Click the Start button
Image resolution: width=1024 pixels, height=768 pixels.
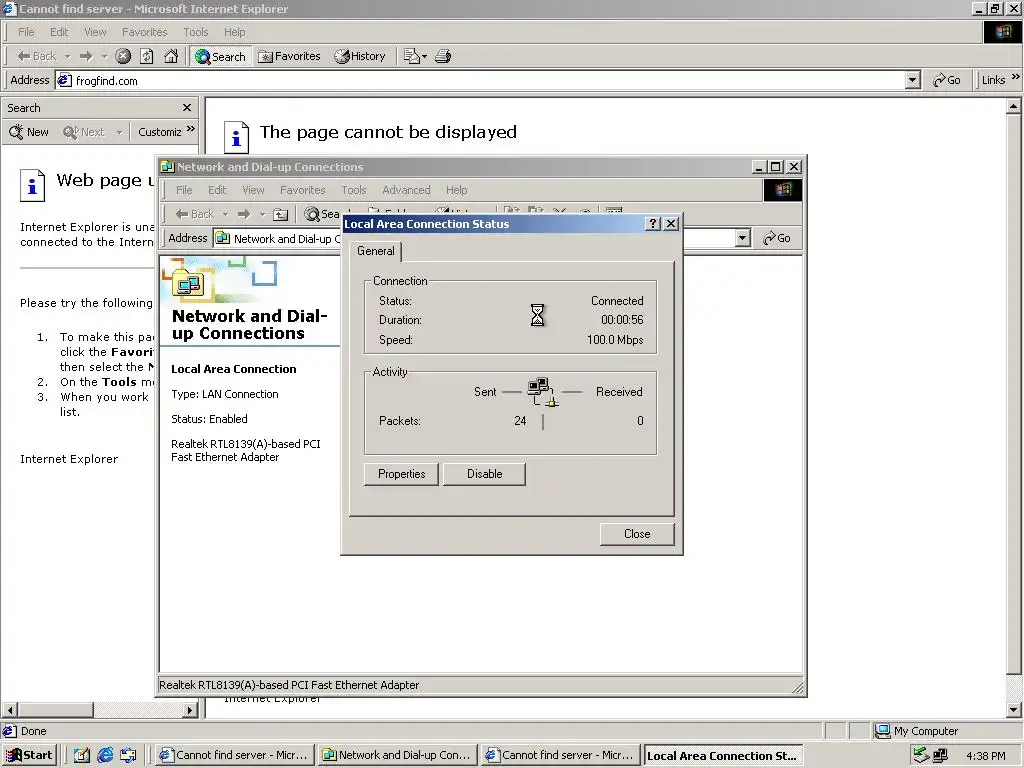coord(29,756)
